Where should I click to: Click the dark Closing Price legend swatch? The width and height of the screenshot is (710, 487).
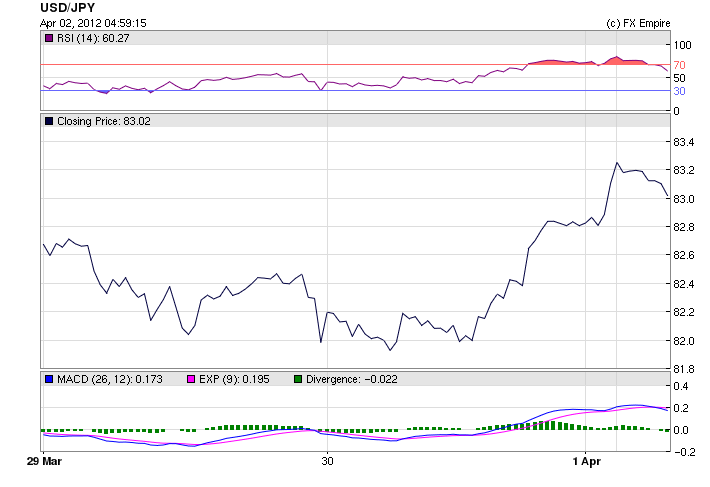(x=49, y=121)
